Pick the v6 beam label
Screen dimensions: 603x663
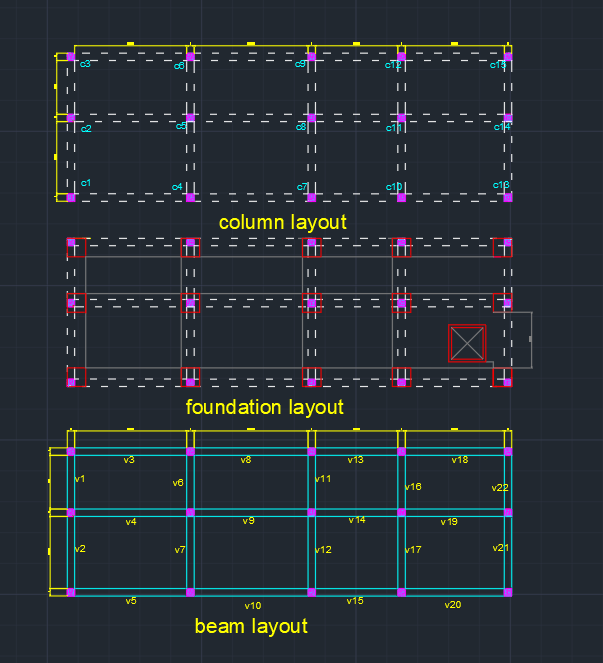coord(178,482)
